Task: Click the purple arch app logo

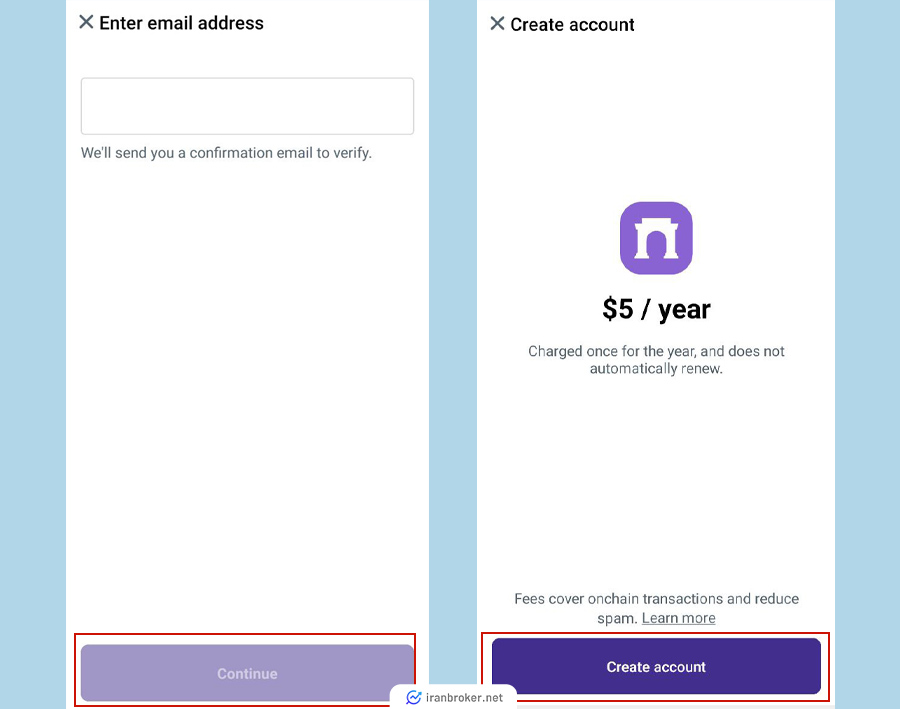Action: [x=656, y=238]
